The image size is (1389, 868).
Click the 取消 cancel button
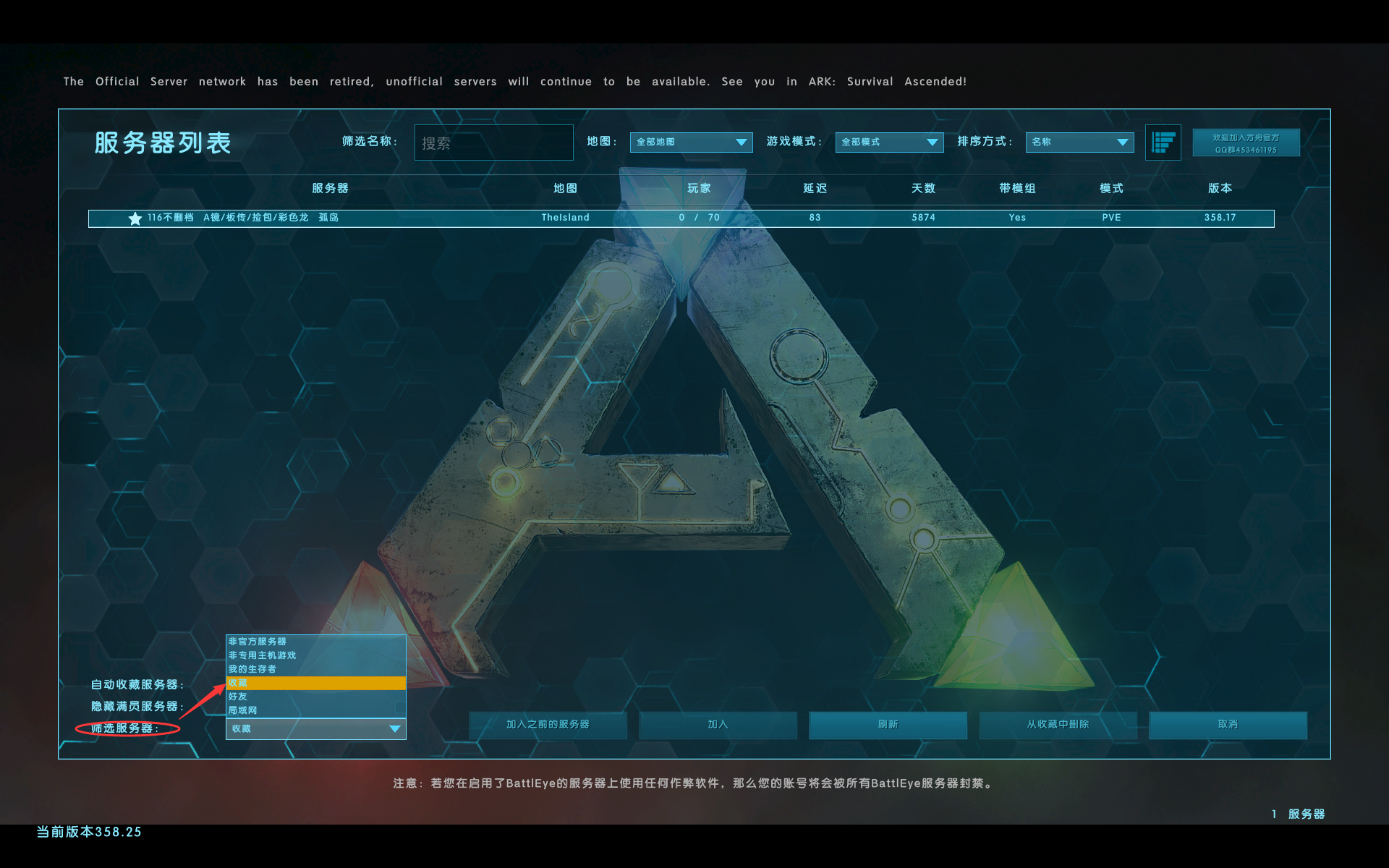(x=1228, y=725)
